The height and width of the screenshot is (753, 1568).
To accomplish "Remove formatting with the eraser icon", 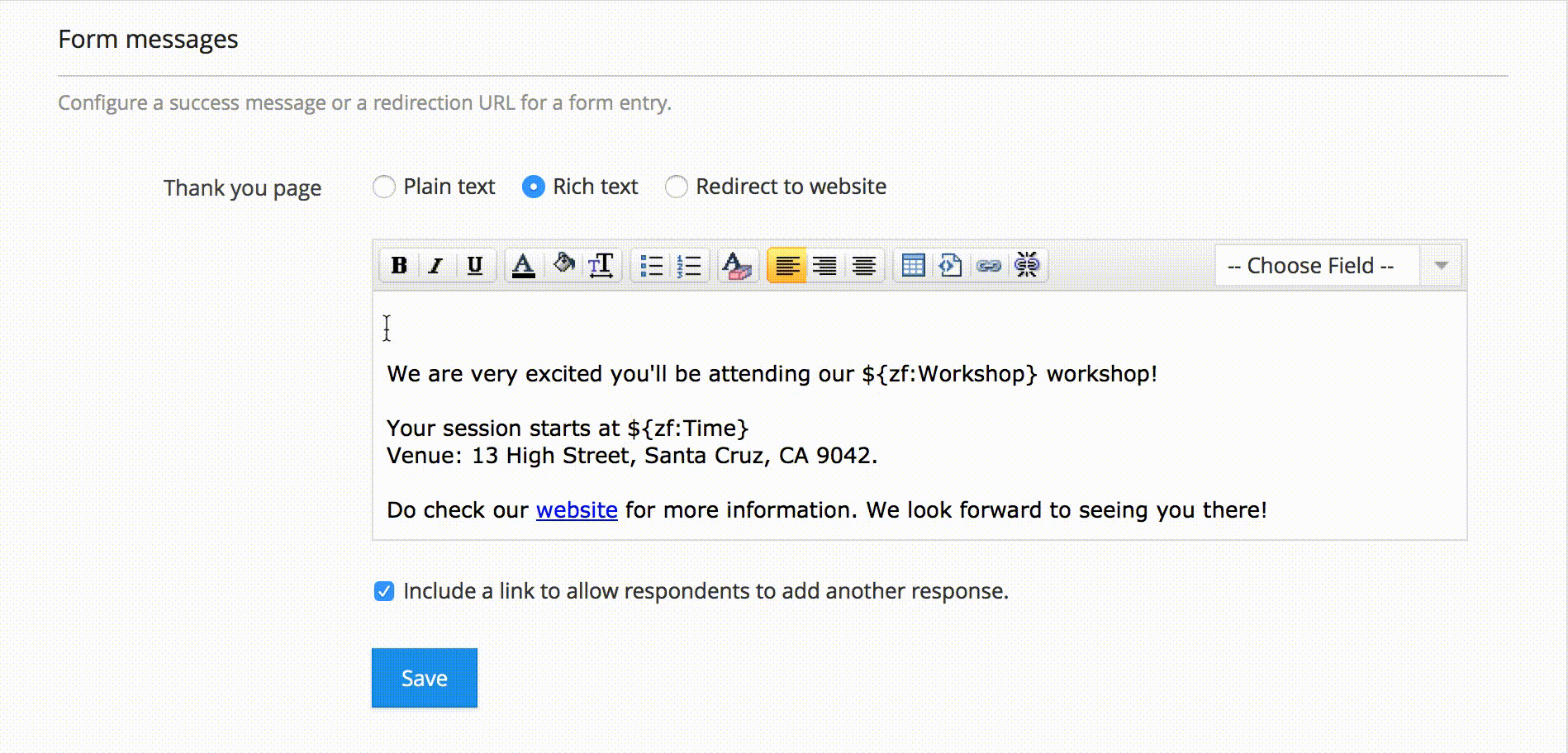I will coord(736,266).
